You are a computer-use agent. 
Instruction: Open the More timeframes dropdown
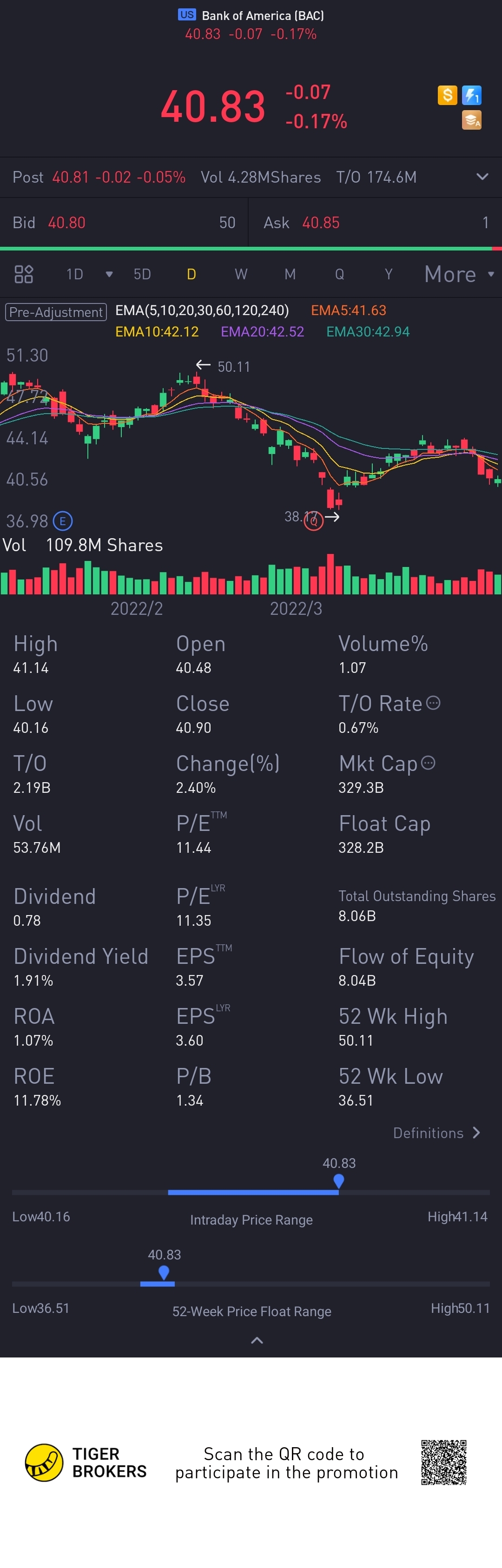coord(458,275)
